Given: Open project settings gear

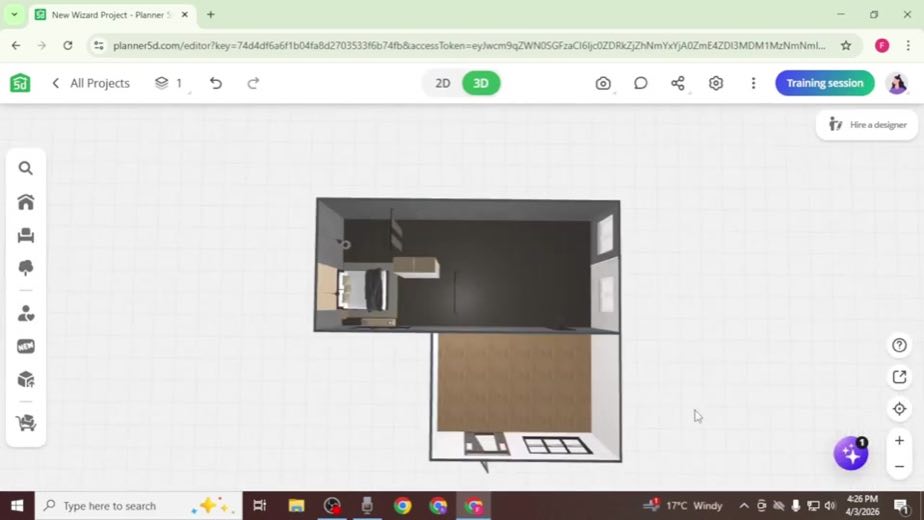Looking at the screenshot, I should coord(715,83).
